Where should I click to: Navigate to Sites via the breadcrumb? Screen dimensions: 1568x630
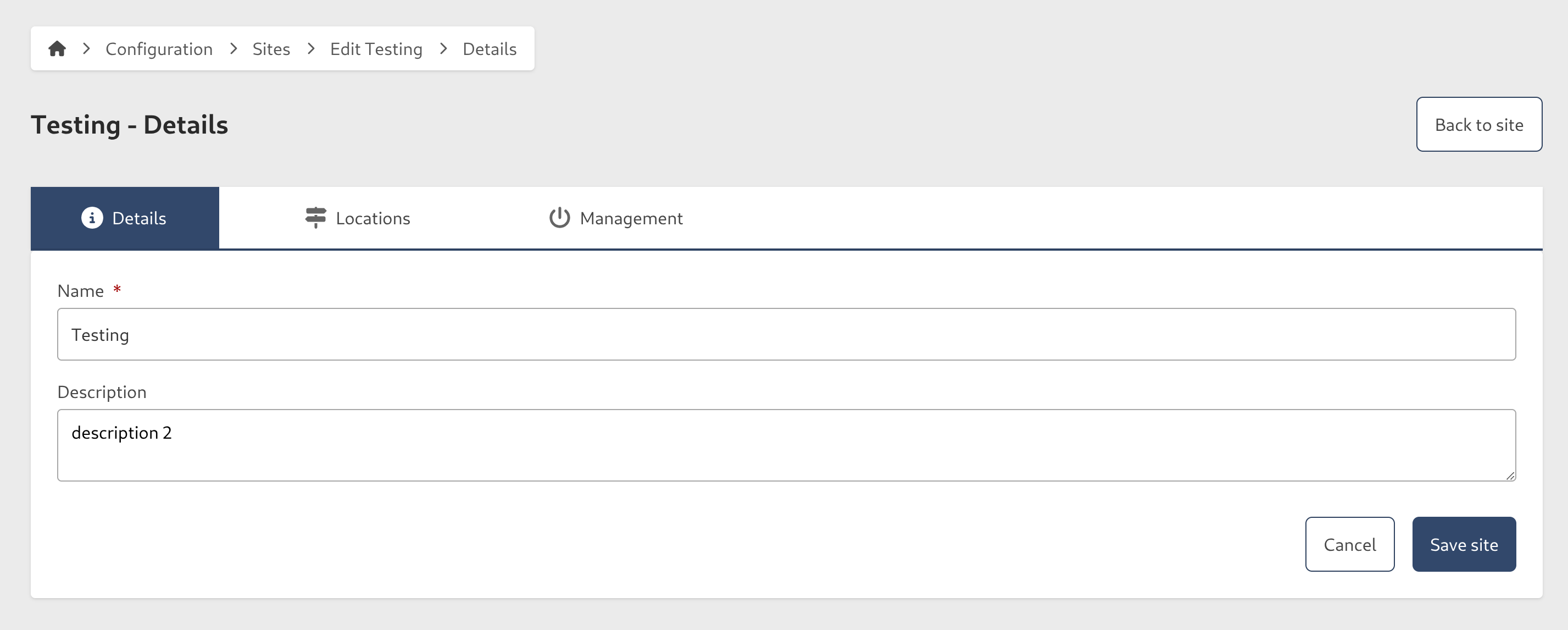pyautogui.click(x=271, y=49)
